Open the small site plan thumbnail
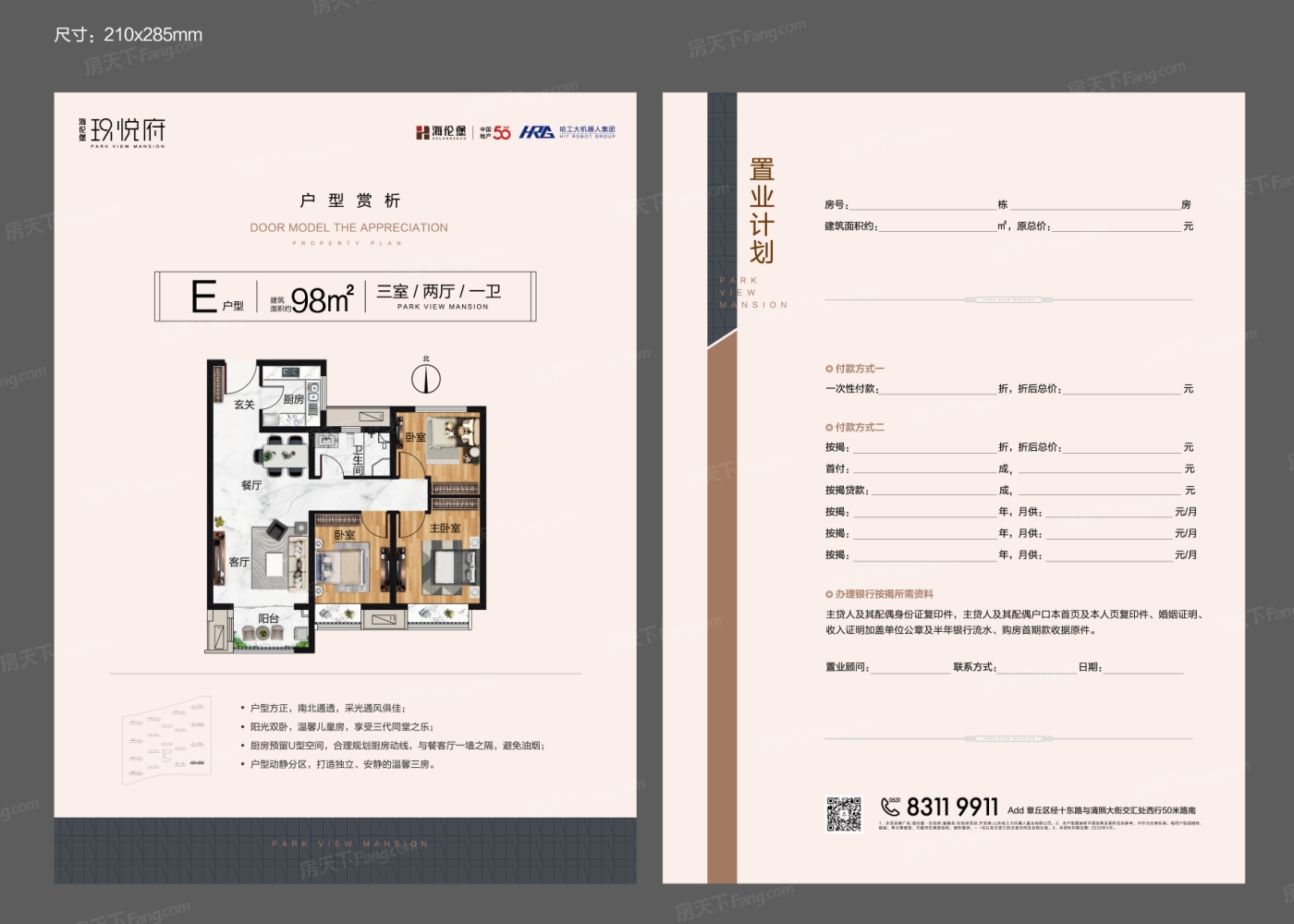The image size is (1294, 924). point(167,741)
